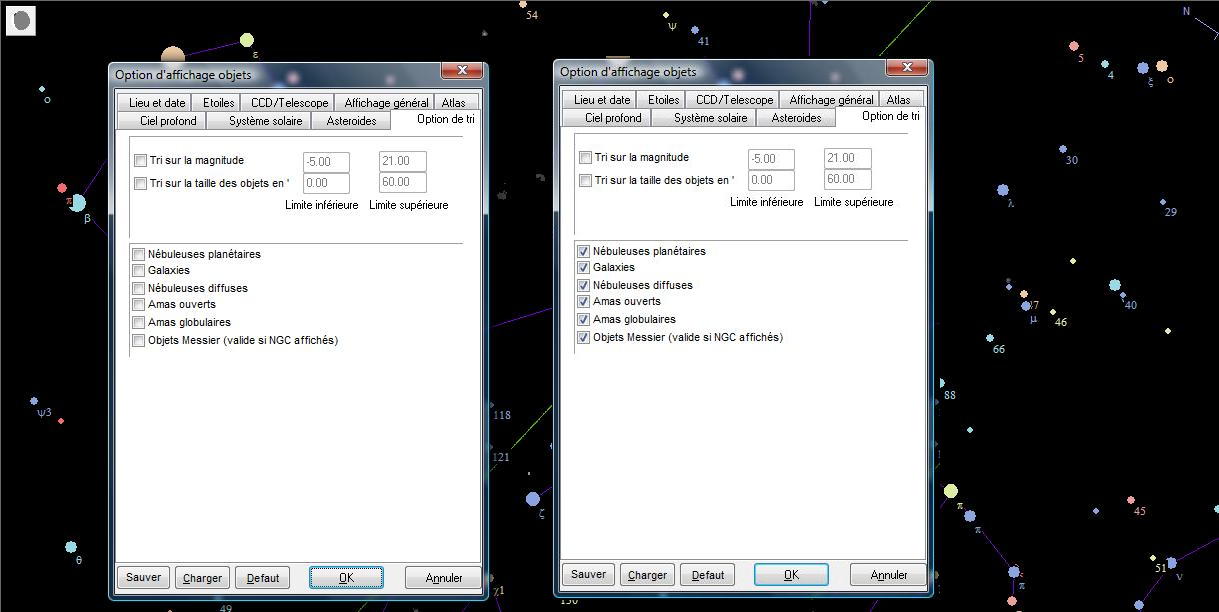Screen dimensions: 1219x612
Task: Tick the unchecked Amas globulaires checkbox
Action: pos(139,323)
